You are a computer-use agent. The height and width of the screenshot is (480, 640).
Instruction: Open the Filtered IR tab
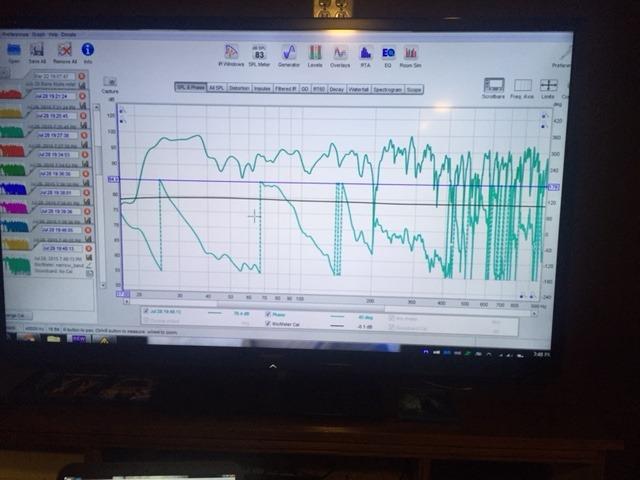(x=286, y=89)
